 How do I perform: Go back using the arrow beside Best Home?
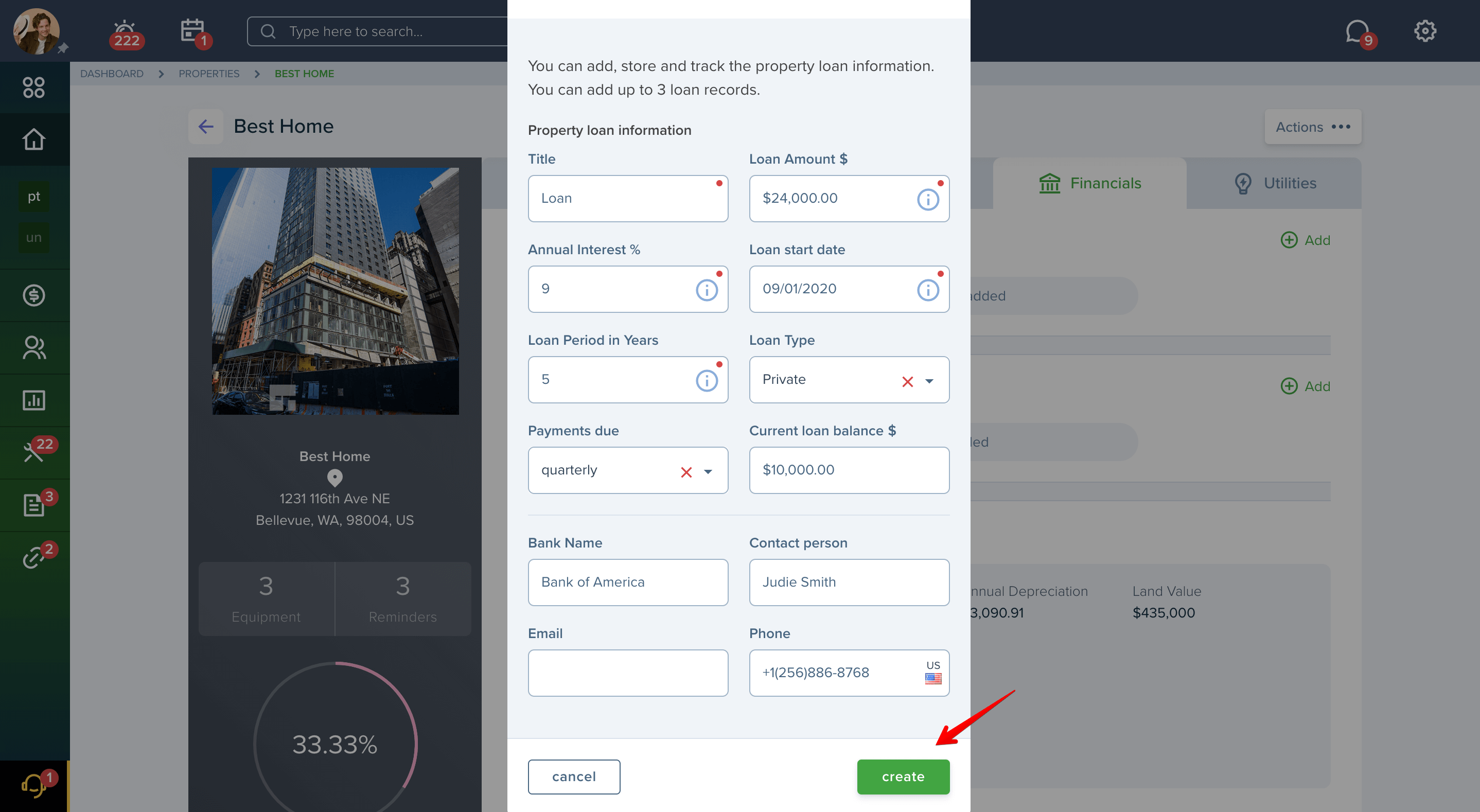click(x=206, y=127)
